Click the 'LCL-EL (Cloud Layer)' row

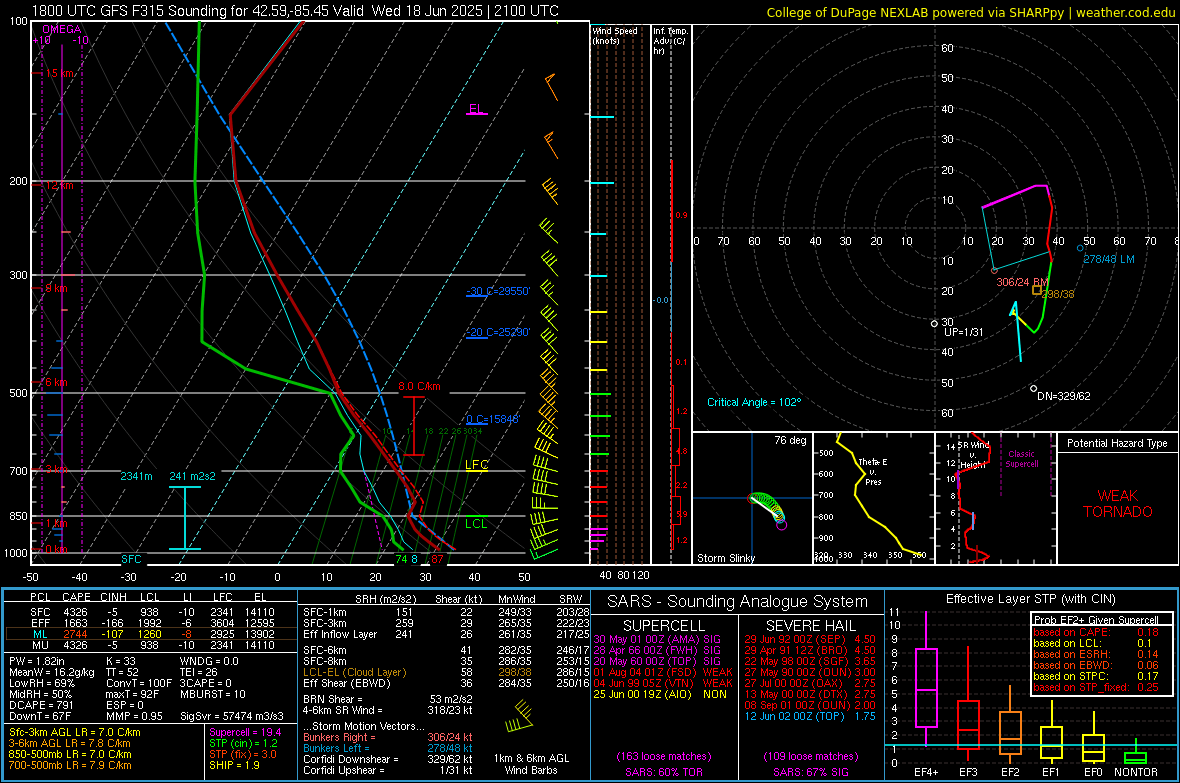tap(446, 672)
